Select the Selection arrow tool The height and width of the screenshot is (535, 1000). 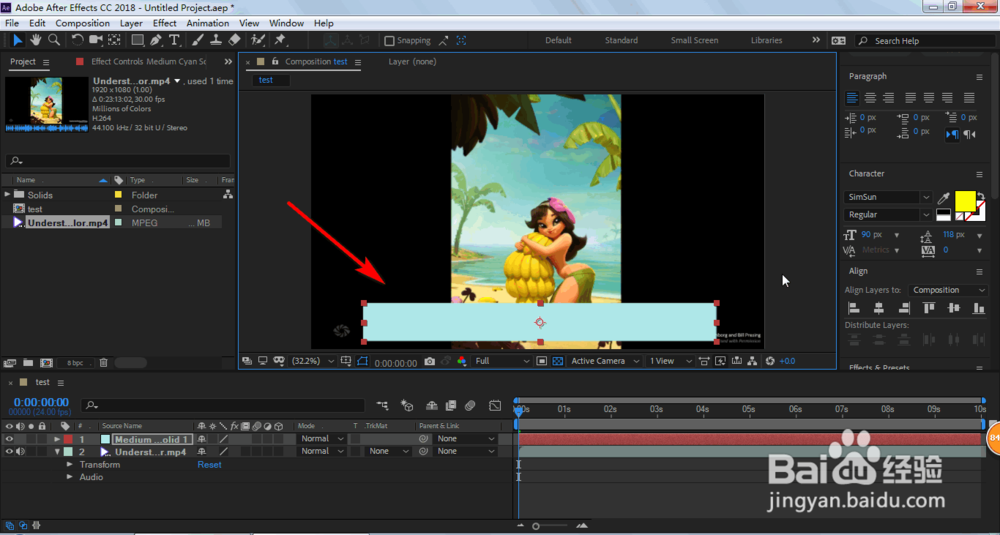17,40
